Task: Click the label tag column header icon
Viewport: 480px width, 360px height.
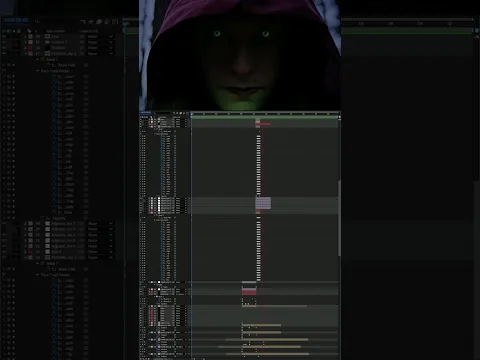Action: click(x=30, y=31)
